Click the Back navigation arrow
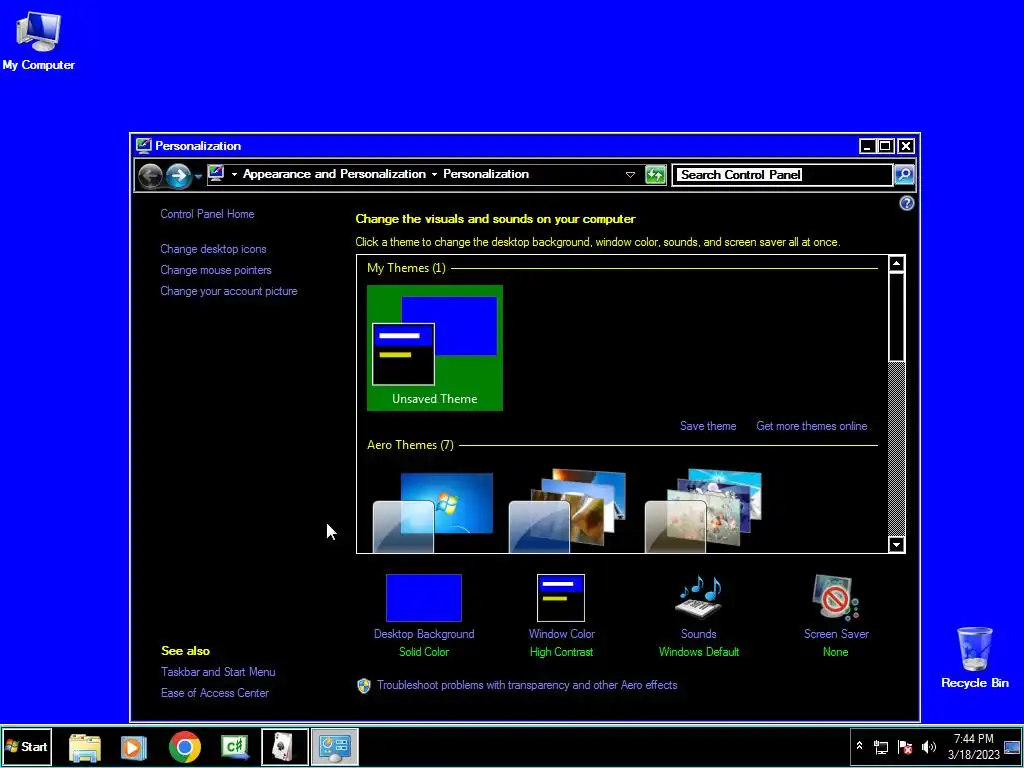Image resolution: width=1024 pixels, height=768 pixels. [150, 175]
